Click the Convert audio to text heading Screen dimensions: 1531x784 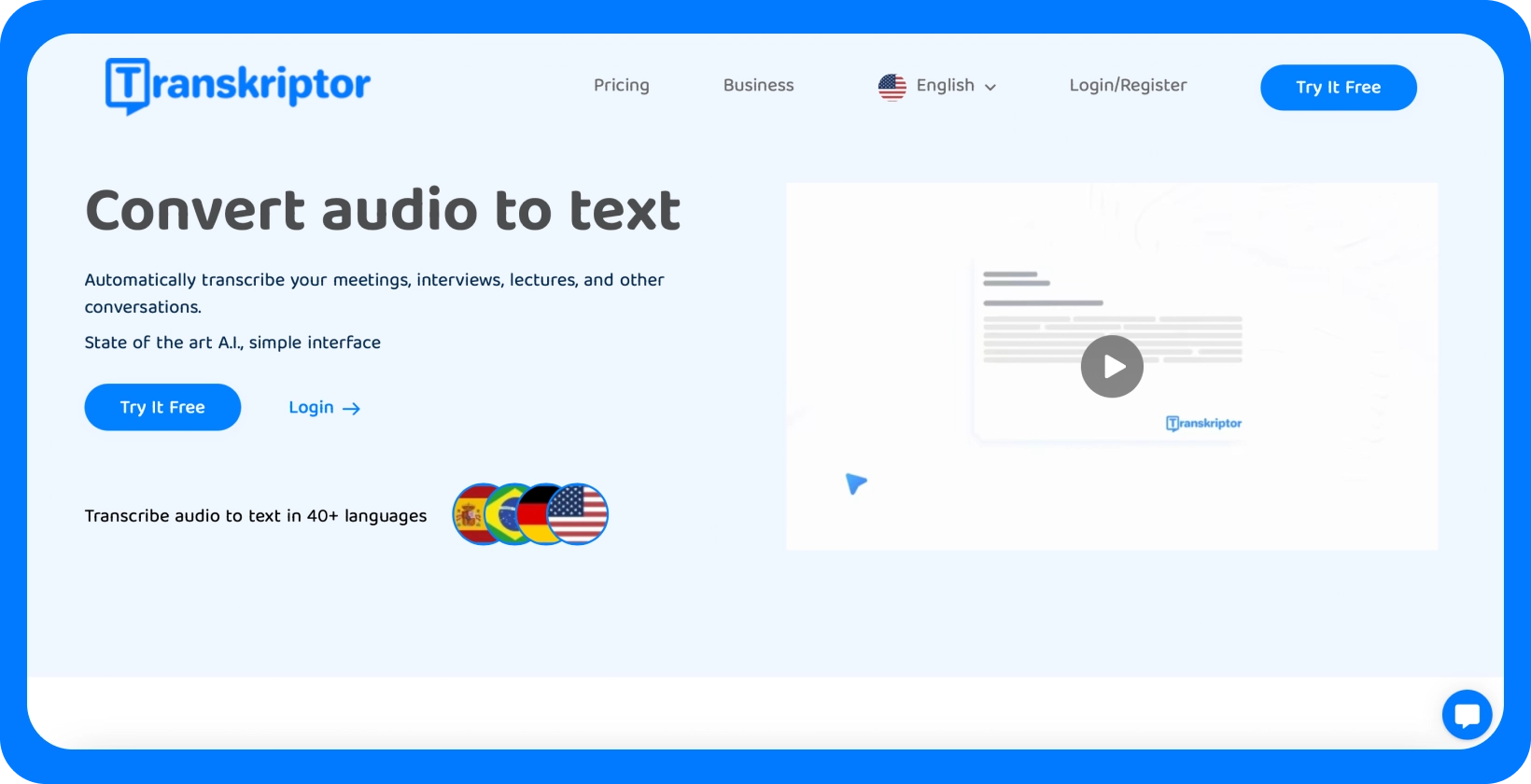(x=383, y=210)
